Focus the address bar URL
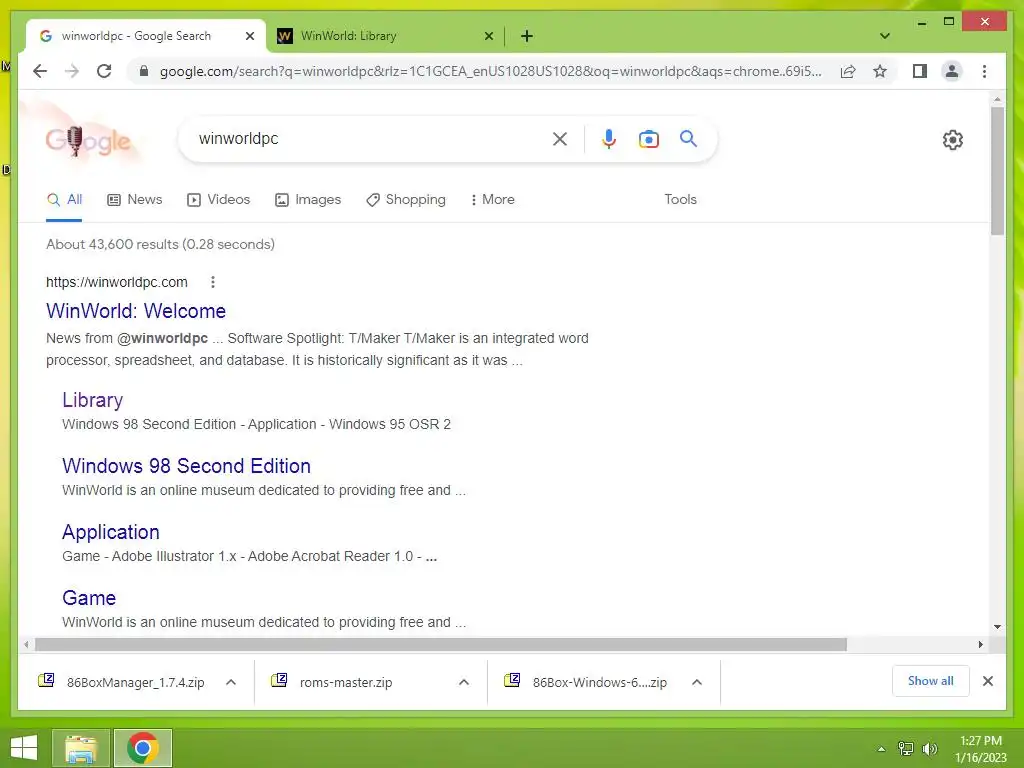This screenshot has width=1024, height=768. [x=490, y=71]
